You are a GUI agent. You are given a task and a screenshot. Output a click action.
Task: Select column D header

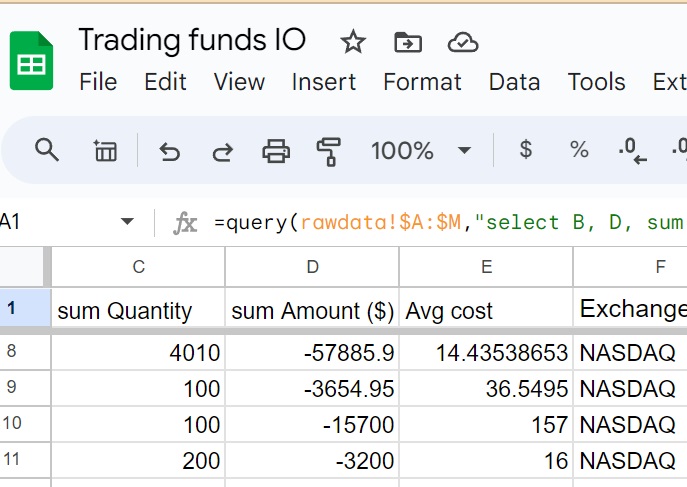(x=312, y=266)
